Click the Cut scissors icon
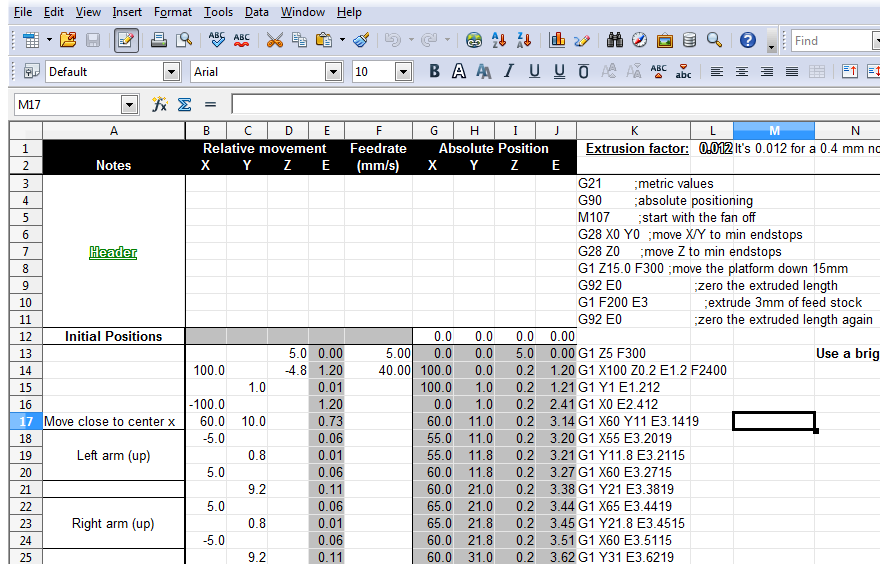This screenshot has width=880, height=564. point(274,40)
